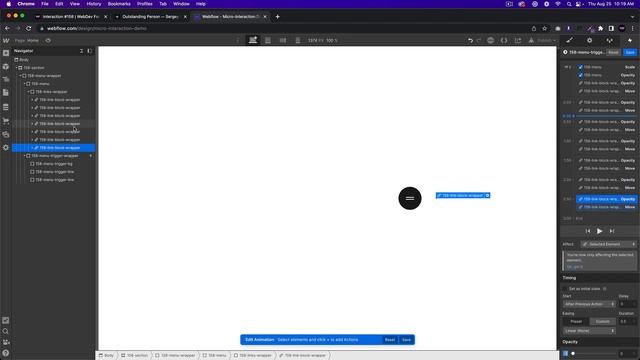Viewport: 640px width, 360px height.
Task: Collapse 158-menu-trigger-wrapper tree node
Action: point(24,156)
